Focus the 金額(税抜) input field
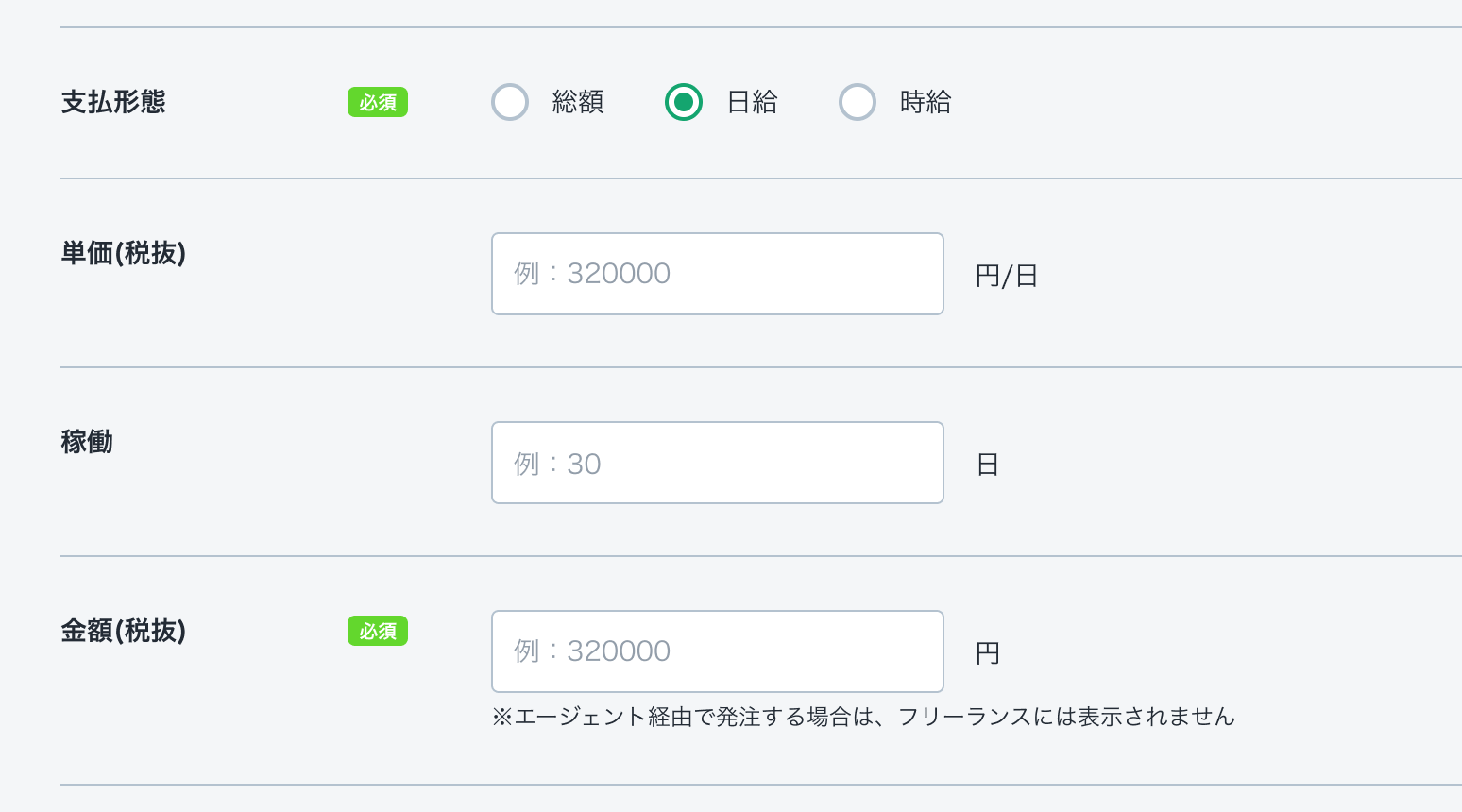1462x812 pixels. (x=718, y=651)
